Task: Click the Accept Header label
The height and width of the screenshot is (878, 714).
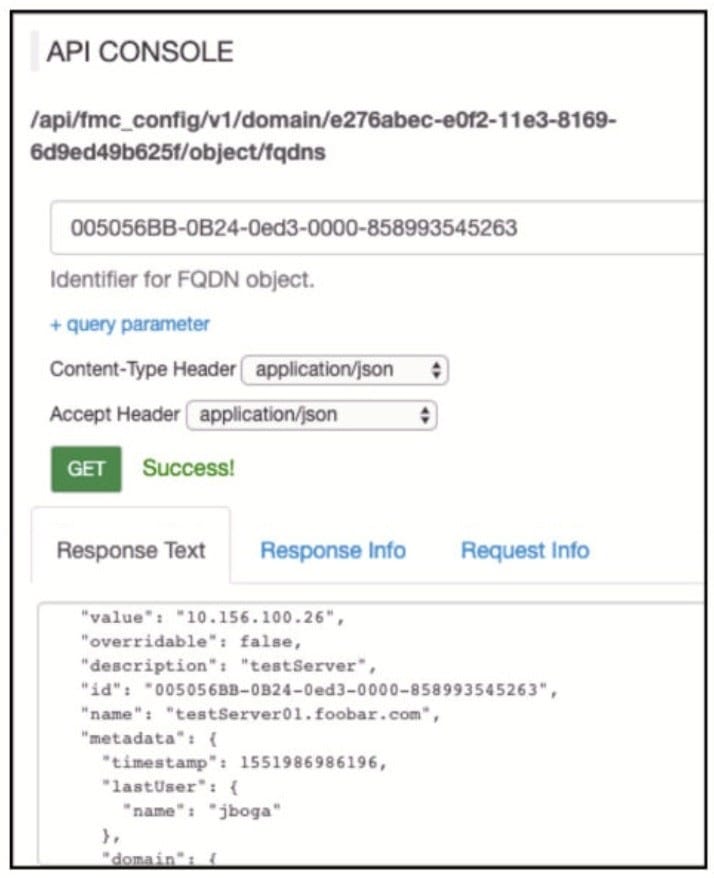Action: 115,414
